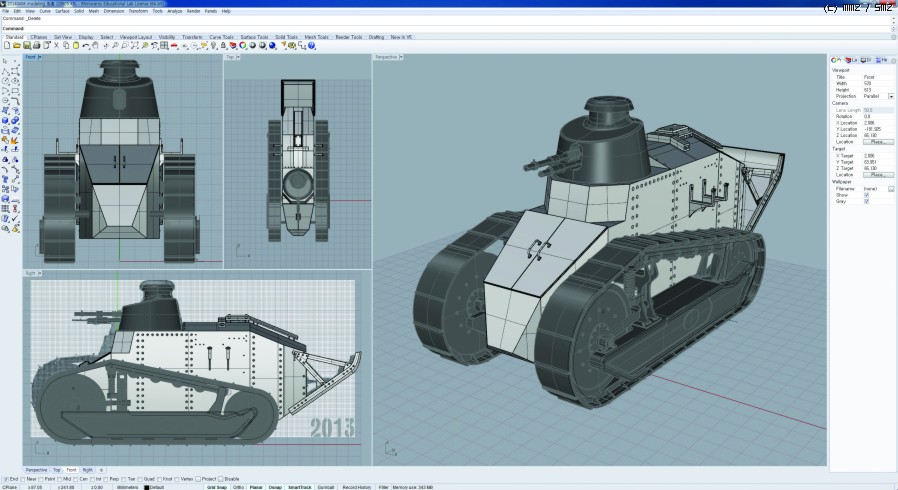This screenshot has width=898, height=490.
Task: Toggle the wallpaper Gray checkbox
Action: pyautogui.click(x=866, y=201)
